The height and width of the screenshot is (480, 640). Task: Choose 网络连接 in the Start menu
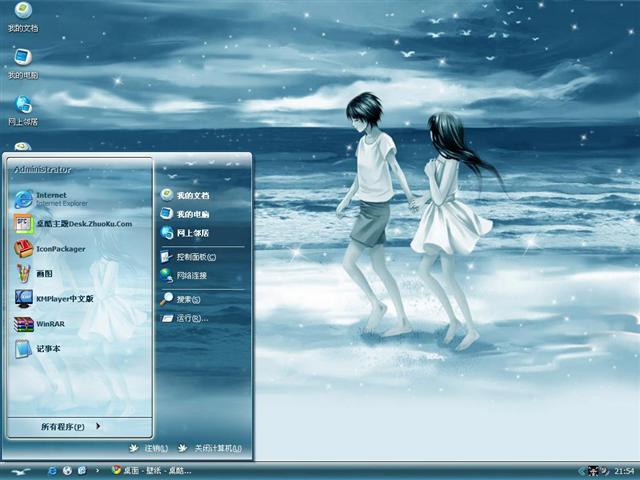pos(193,274)
